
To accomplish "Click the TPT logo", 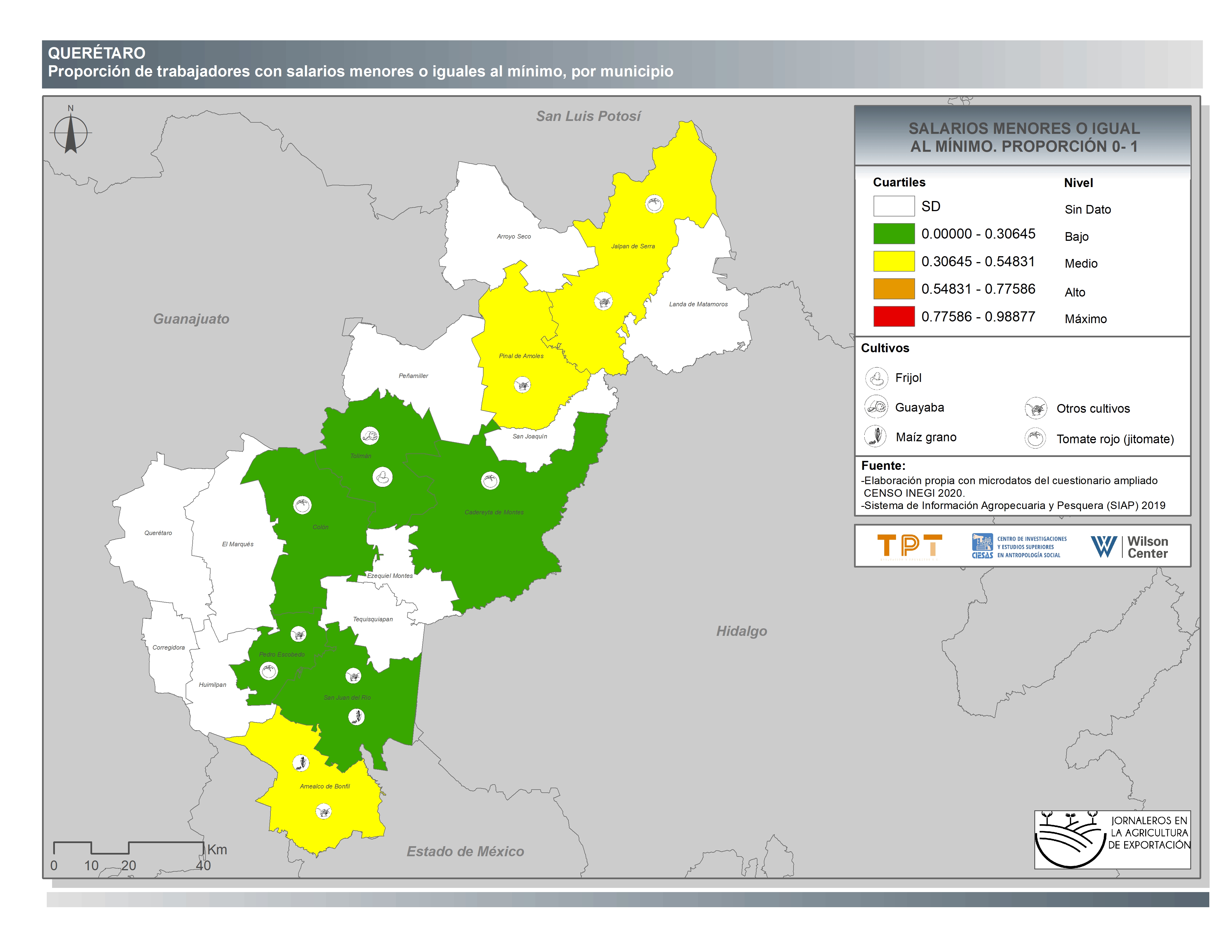I will [909, 546].
